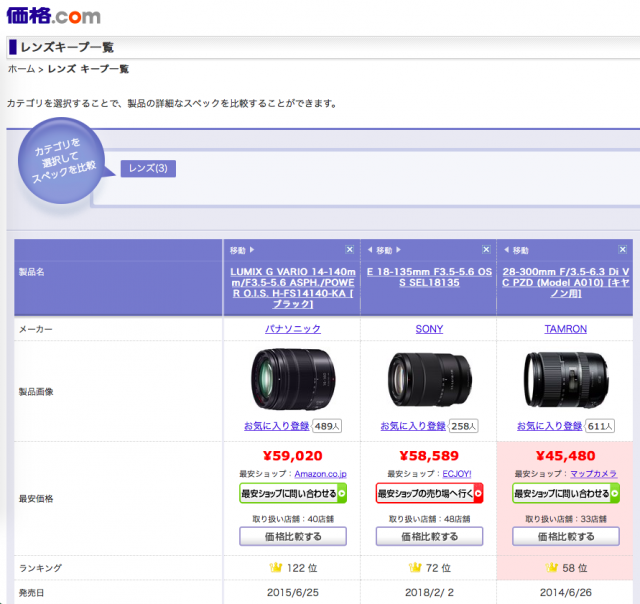This screenshot has height=604, width=640.
Task: Click 最安ショップの売り場へ行く under ECJOY!
Action: click(429, 493)
